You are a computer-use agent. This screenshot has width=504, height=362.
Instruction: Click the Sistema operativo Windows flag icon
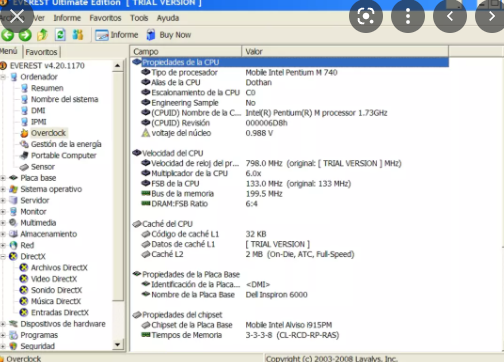pos(13,189)
